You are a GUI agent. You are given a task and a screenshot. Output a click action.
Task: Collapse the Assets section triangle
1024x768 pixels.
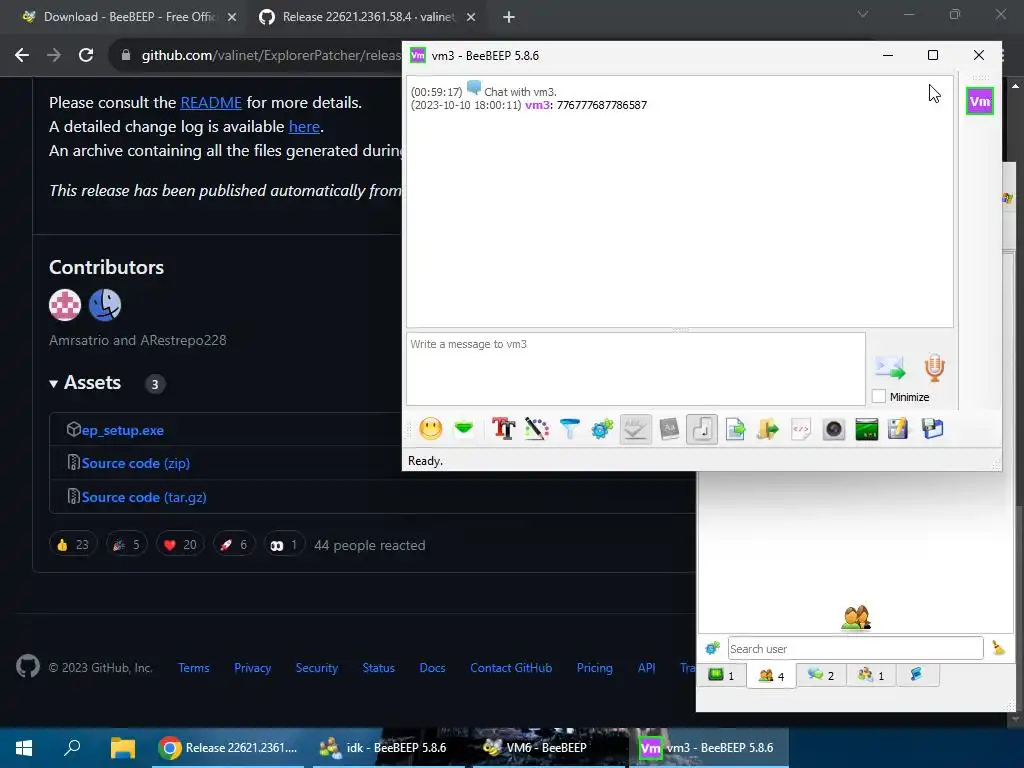(x=54, y=383)
